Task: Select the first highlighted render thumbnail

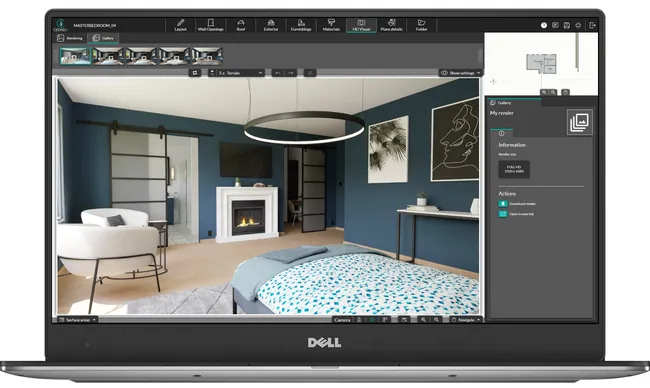Action: click(75, 56)
